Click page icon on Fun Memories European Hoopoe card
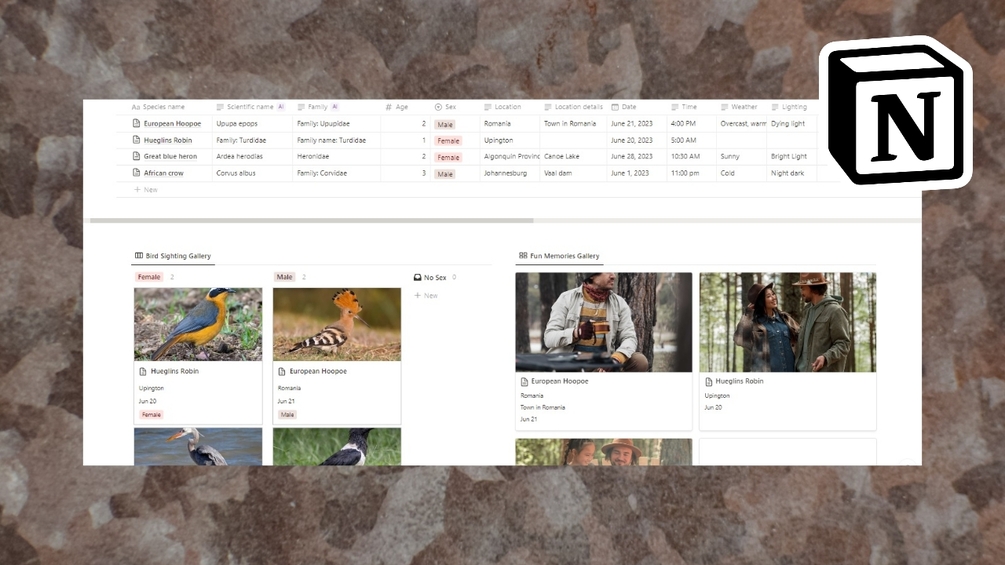The width and height of the screenshot is (1005, 565). [x=524, y=382]
